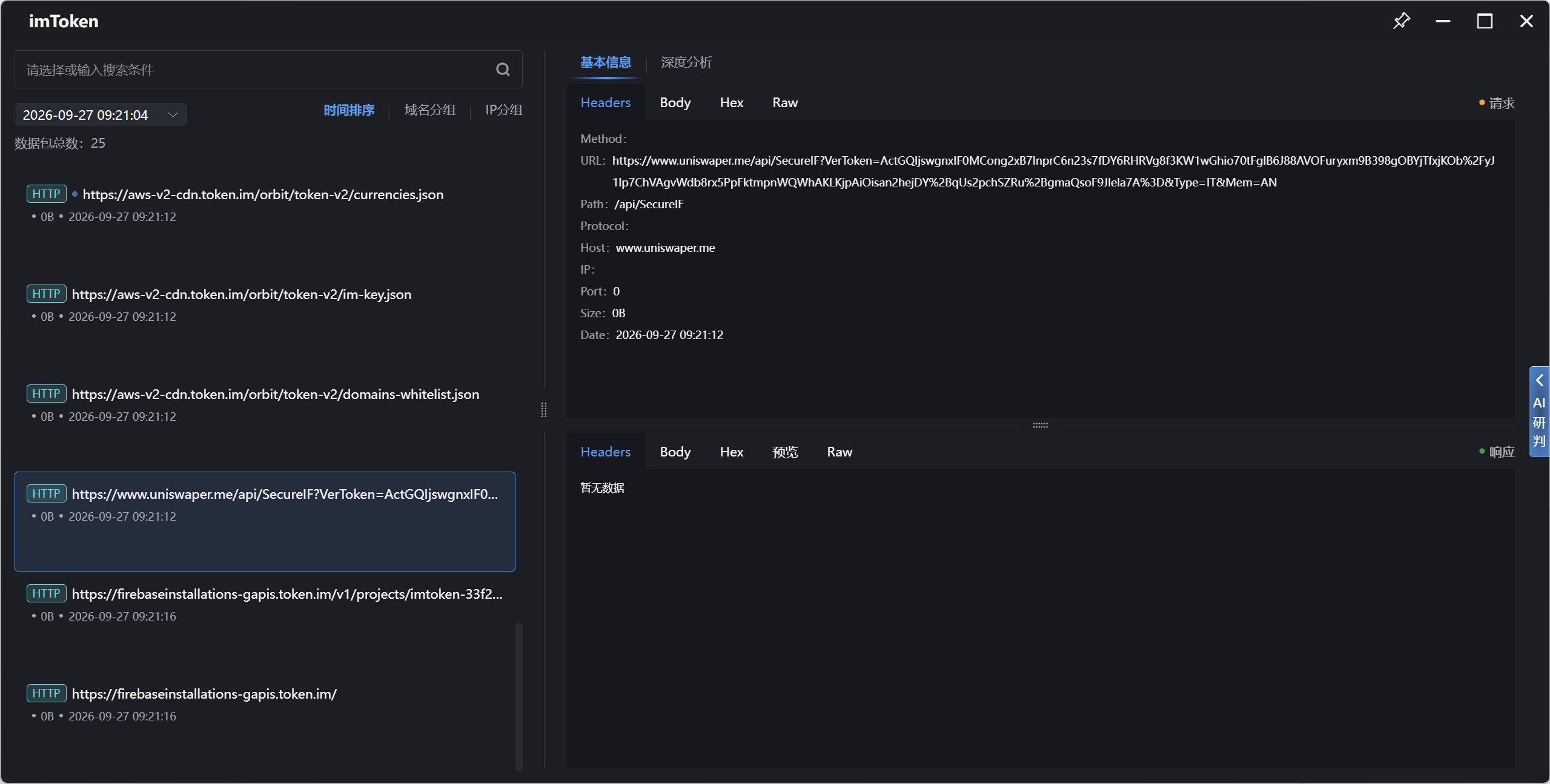The height and width of the screenshot is (784, 1550).
Task: Click the Path value /api/SecureIF
Action: point(649,204)
